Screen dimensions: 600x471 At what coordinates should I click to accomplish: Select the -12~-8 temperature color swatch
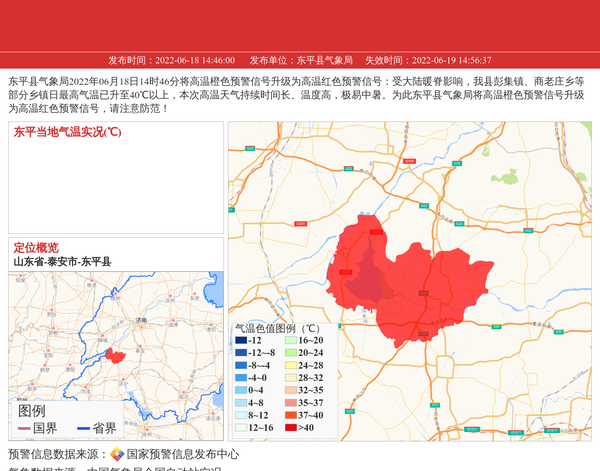coord(241,353)
